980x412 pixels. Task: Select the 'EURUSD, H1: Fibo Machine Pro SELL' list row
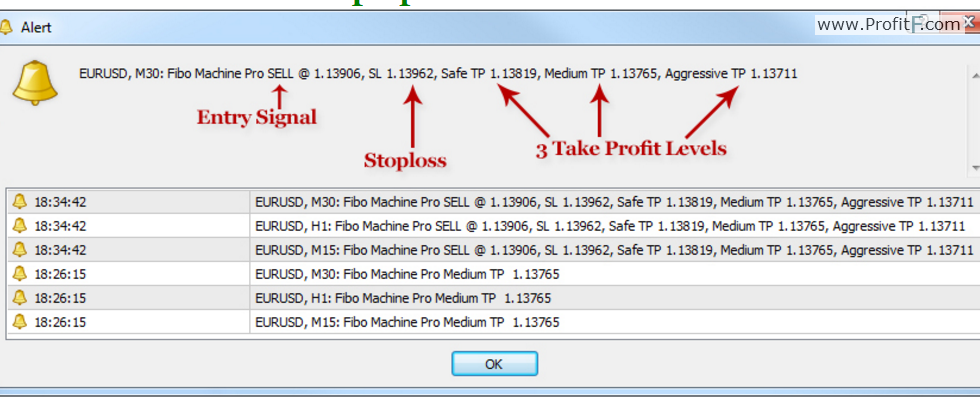494,225
